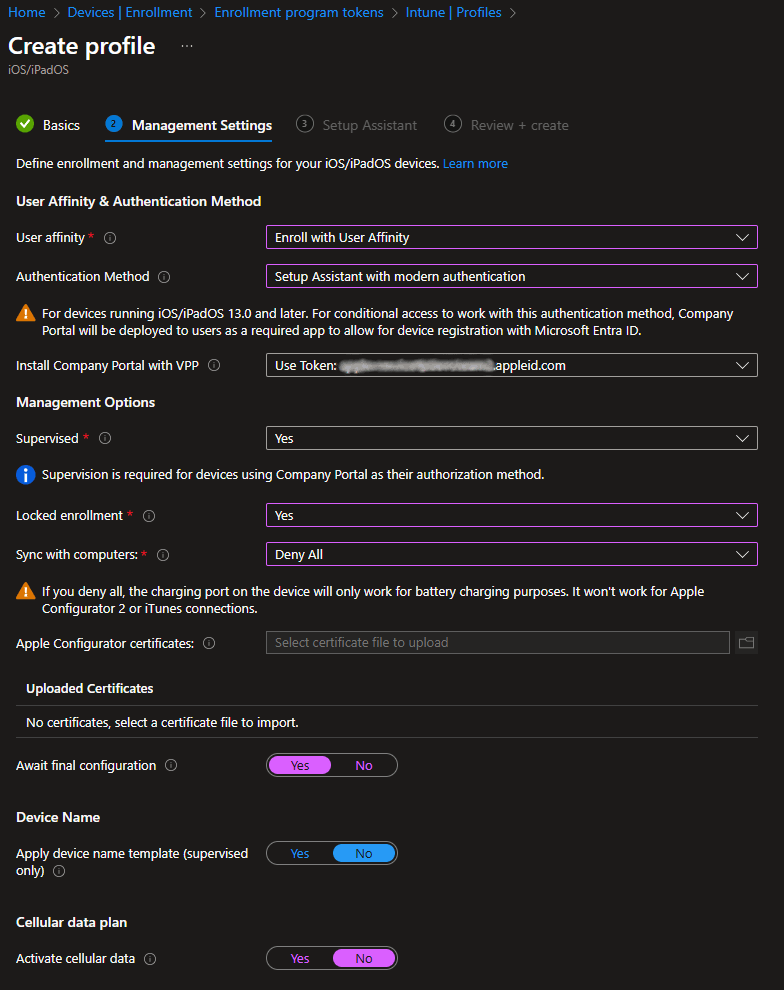Click info icon beside Locked enrollment
This screenshot has height=990, width=784.
tap(149, 516)
